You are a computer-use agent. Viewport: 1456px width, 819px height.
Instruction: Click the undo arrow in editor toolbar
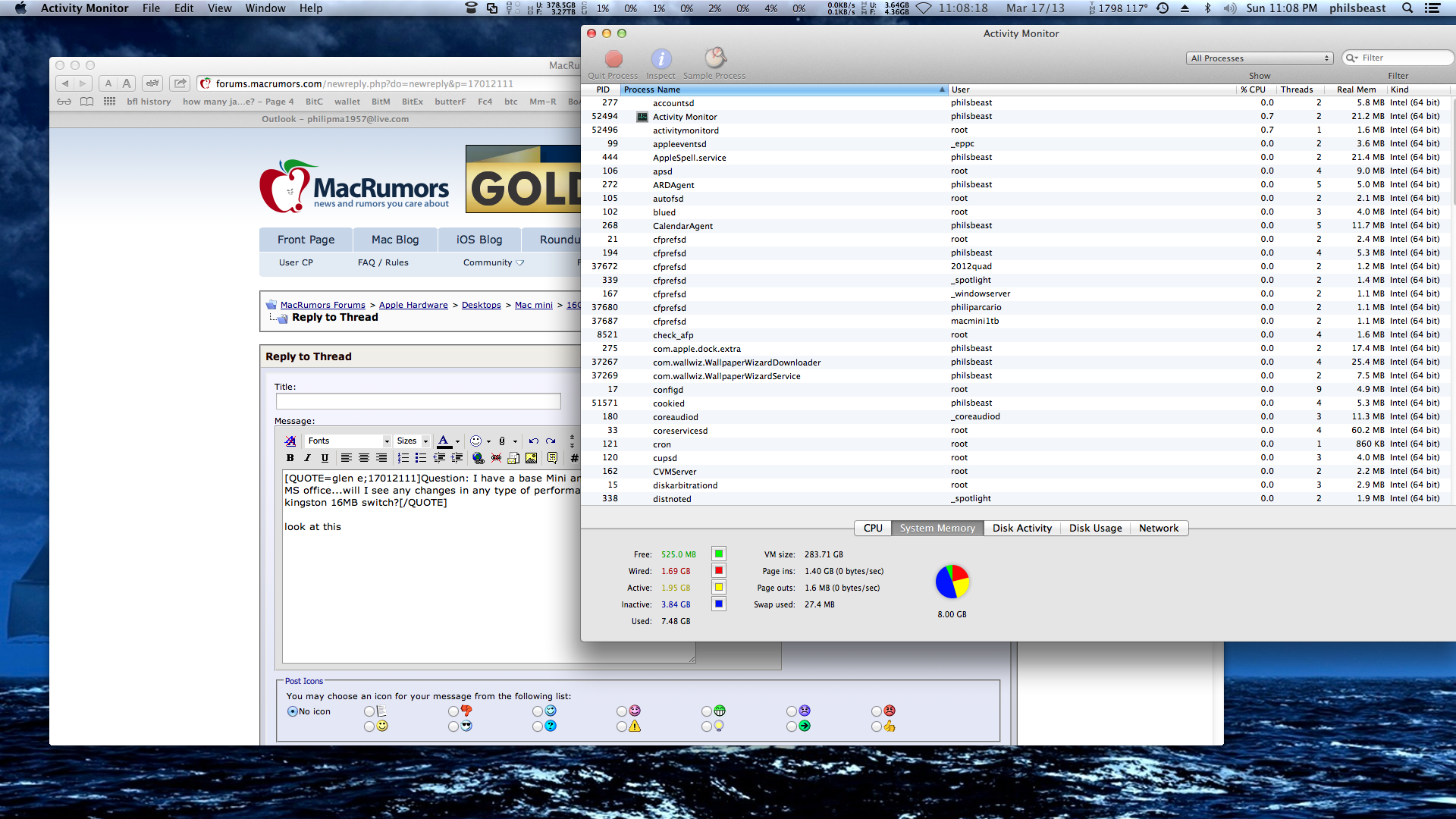(x=534, y=441)
